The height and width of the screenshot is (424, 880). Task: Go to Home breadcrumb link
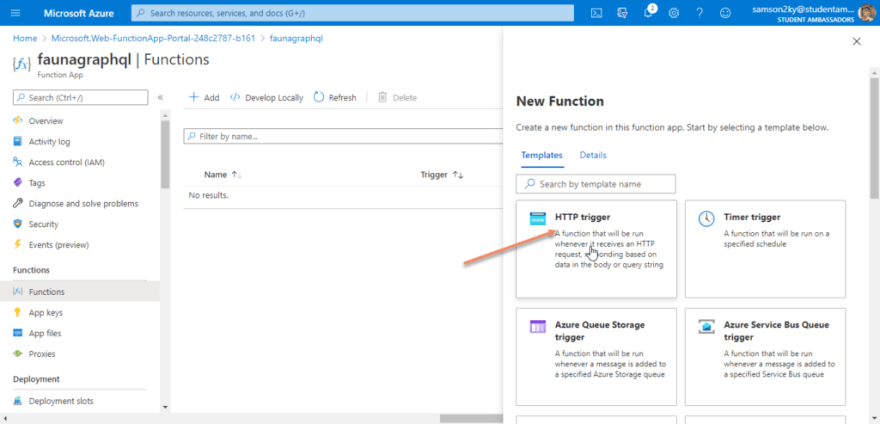pyautogui.click(x=25, y=38)
